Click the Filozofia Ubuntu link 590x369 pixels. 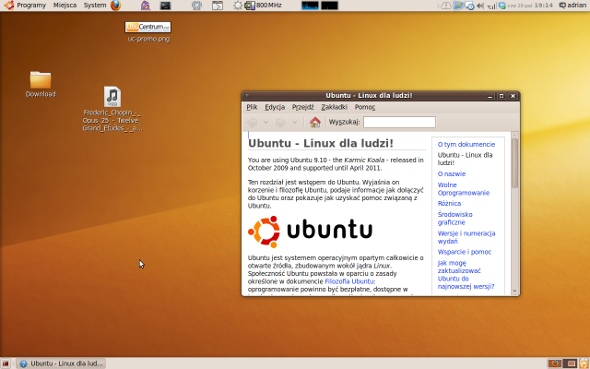349,281
